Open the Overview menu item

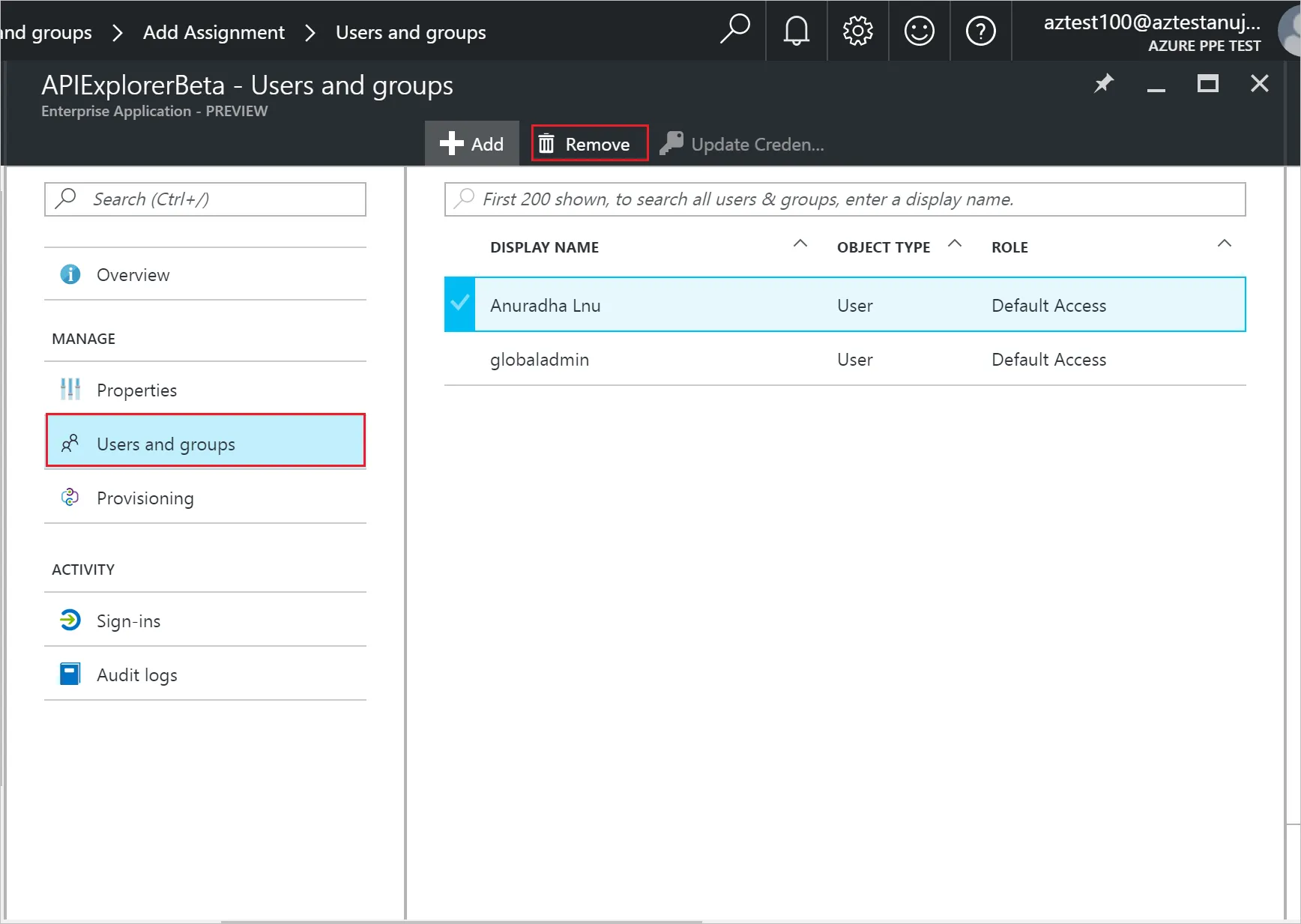(205, 274)
